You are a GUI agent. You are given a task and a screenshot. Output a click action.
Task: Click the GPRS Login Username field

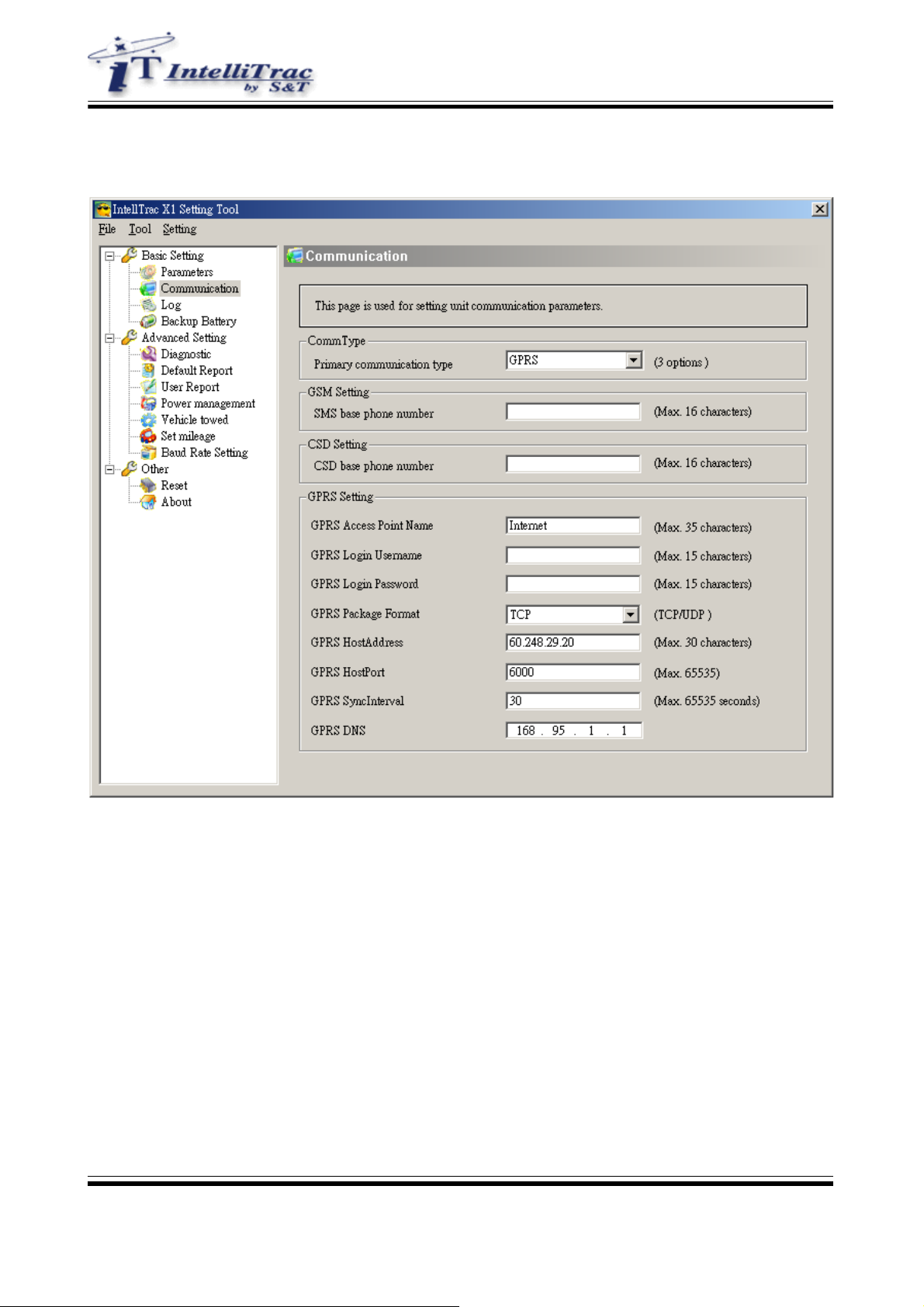(573, 555)
